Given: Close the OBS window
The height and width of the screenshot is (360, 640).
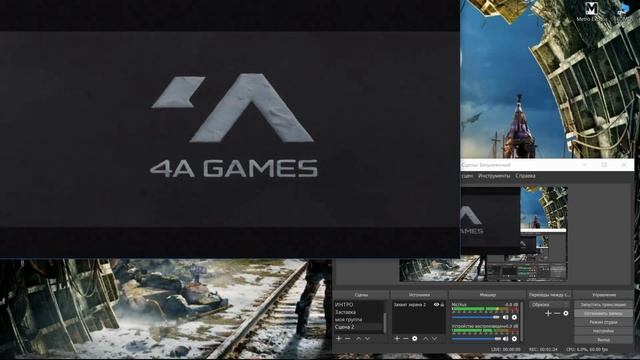Looking at the screenshot, I should (x=624, y=164).
